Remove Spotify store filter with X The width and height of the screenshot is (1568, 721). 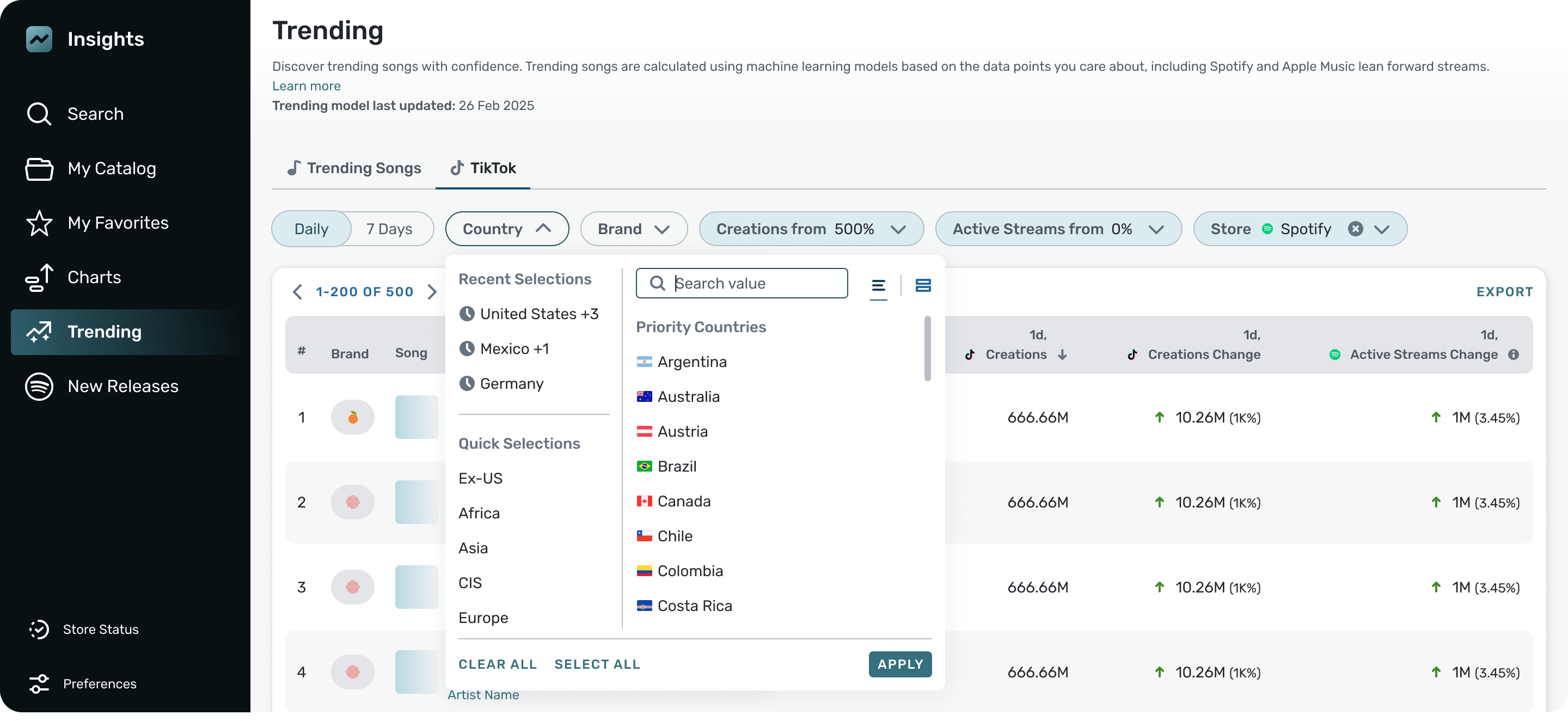click(x=1355, y=229)
